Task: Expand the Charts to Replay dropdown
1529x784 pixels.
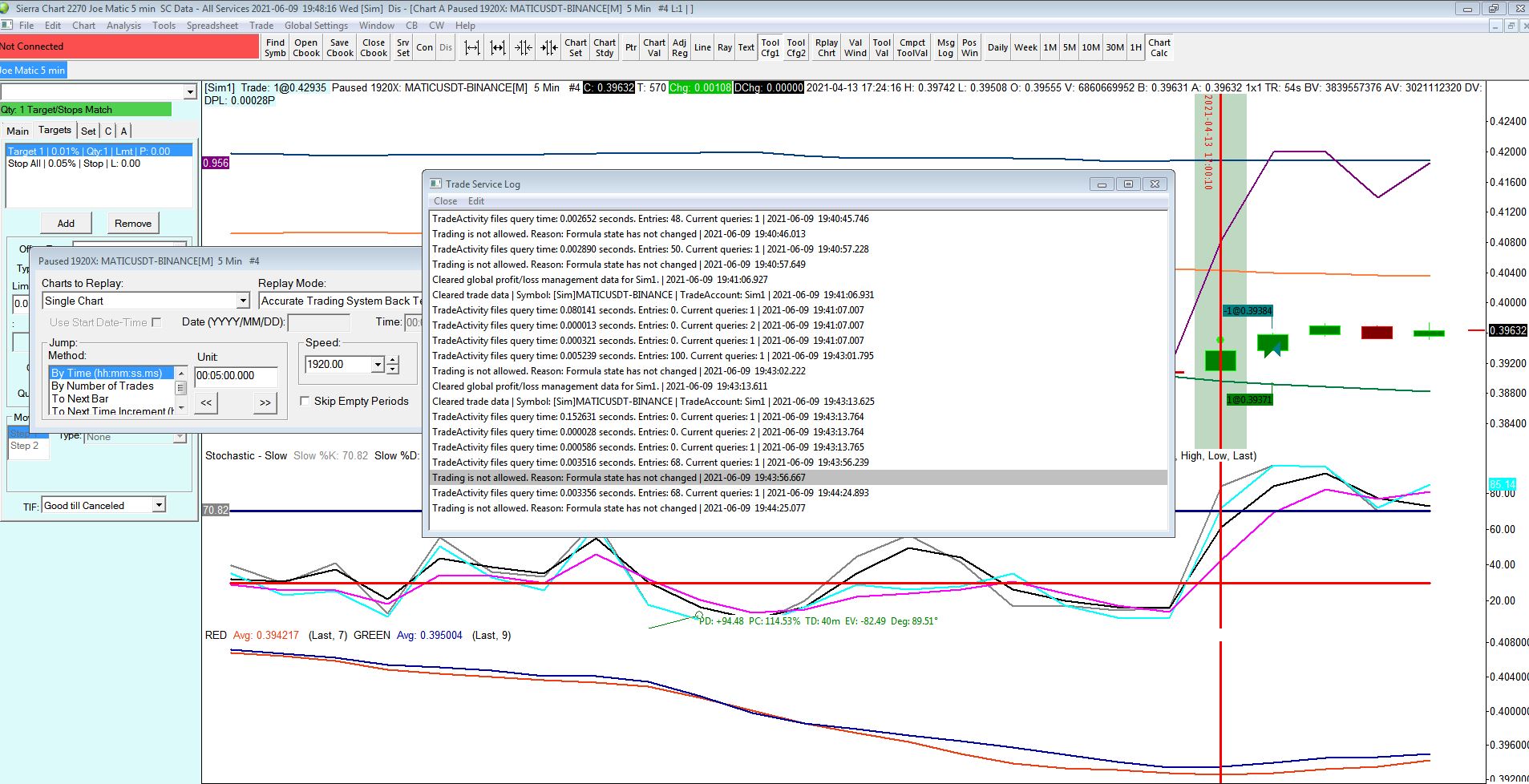Action: coord(243,301)
